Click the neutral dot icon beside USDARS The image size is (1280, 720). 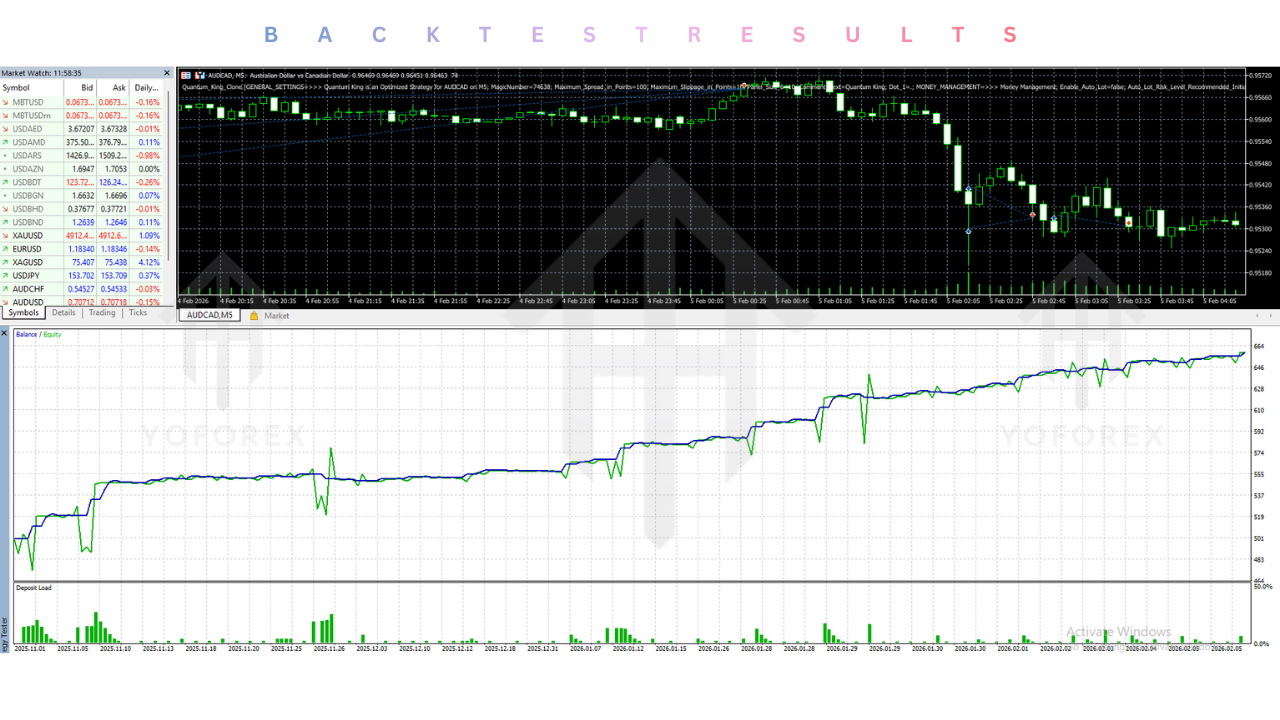click(7, 154)
